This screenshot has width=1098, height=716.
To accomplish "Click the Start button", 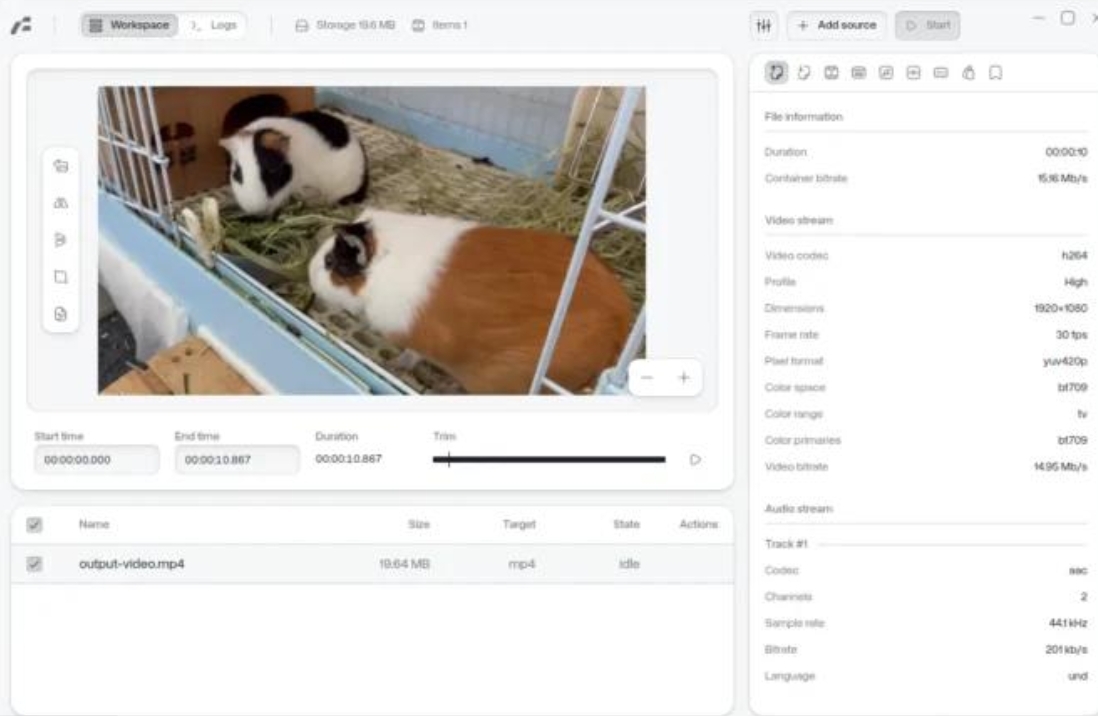I will tap(927, 25).
